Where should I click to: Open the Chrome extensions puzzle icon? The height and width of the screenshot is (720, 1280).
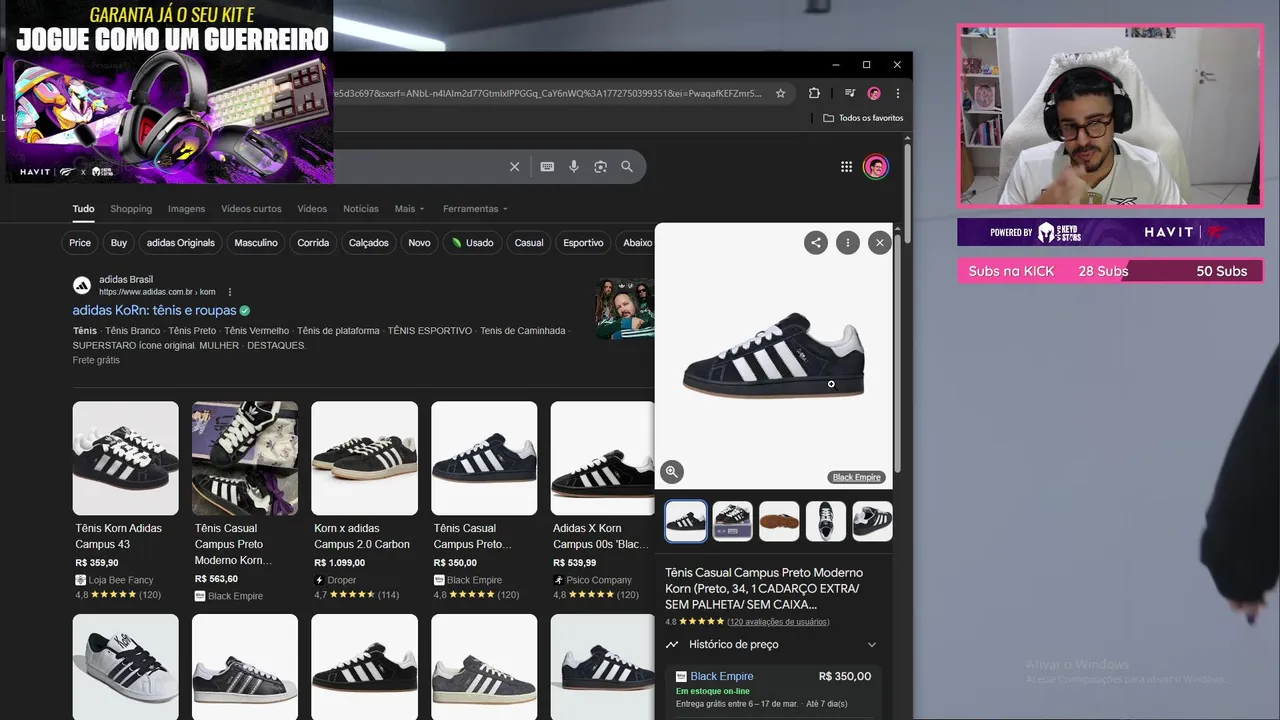814,93
